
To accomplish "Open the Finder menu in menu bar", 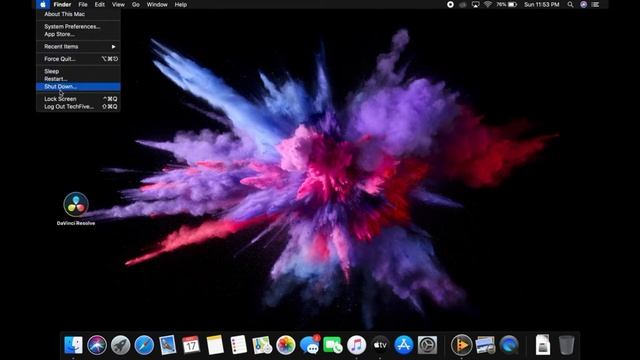I will (62, 4).
